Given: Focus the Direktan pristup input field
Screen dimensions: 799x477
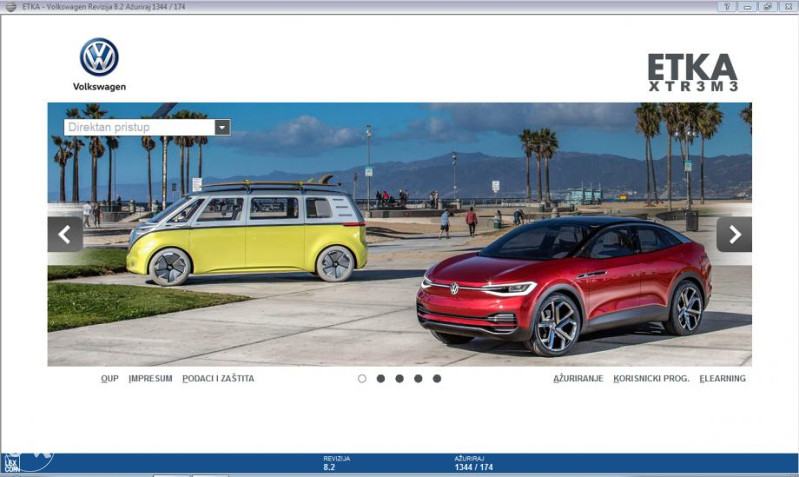Looking at the screenshot, I should pos(140,127).
